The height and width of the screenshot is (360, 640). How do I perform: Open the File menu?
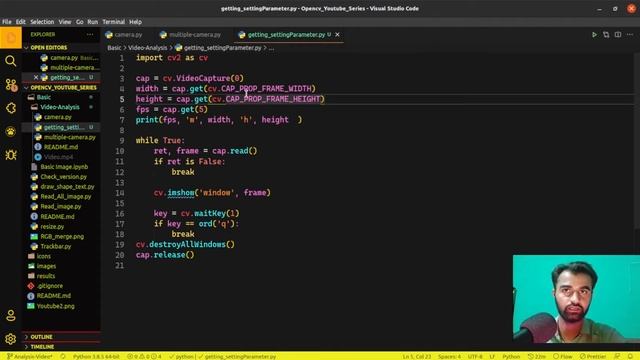(7, 22)
